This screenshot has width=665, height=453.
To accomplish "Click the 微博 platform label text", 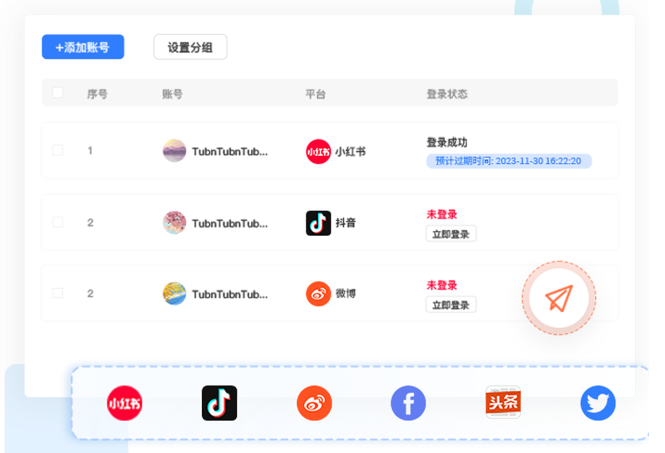I will click(346, 294).
